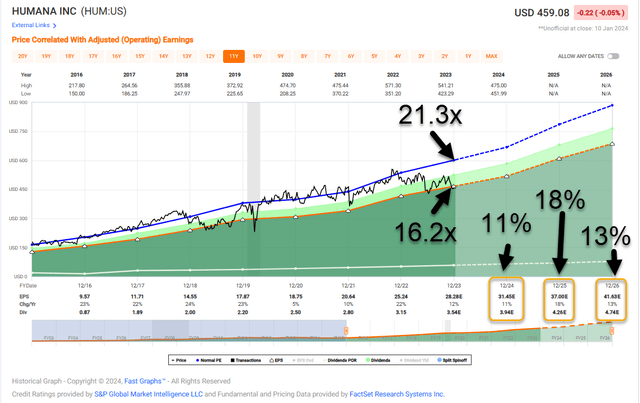Open S&P Global Market Intelligence LLC link

pos(149,394)
